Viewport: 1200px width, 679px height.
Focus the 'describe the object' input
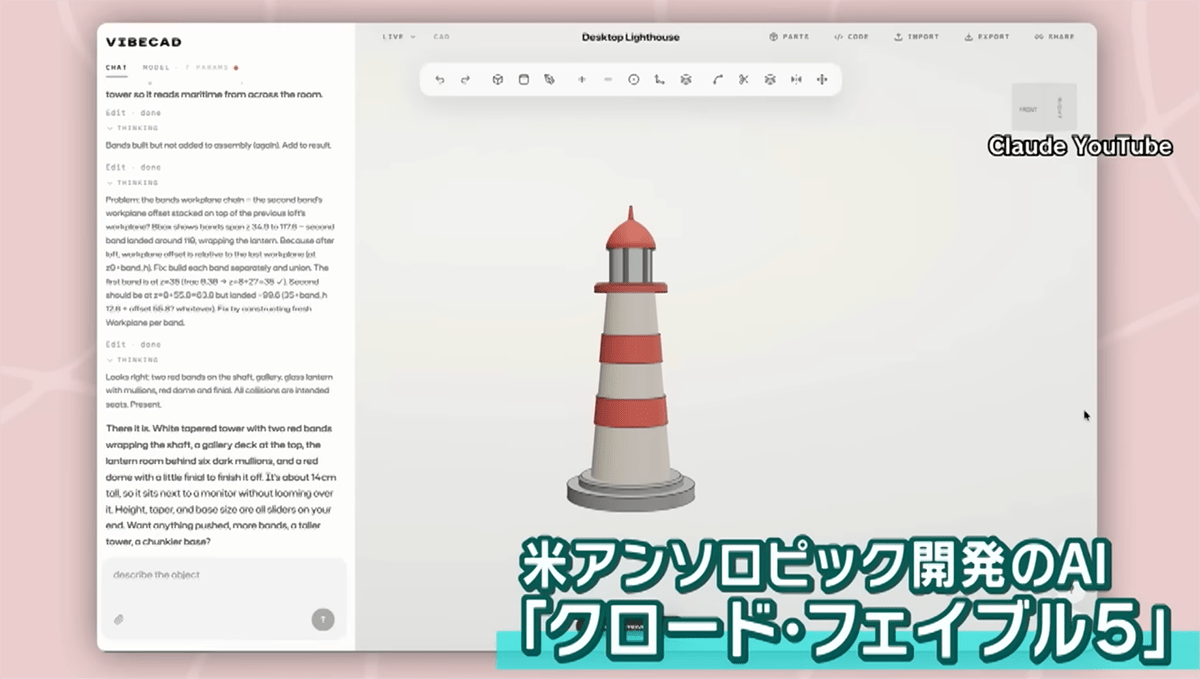(x=224, y=576)
